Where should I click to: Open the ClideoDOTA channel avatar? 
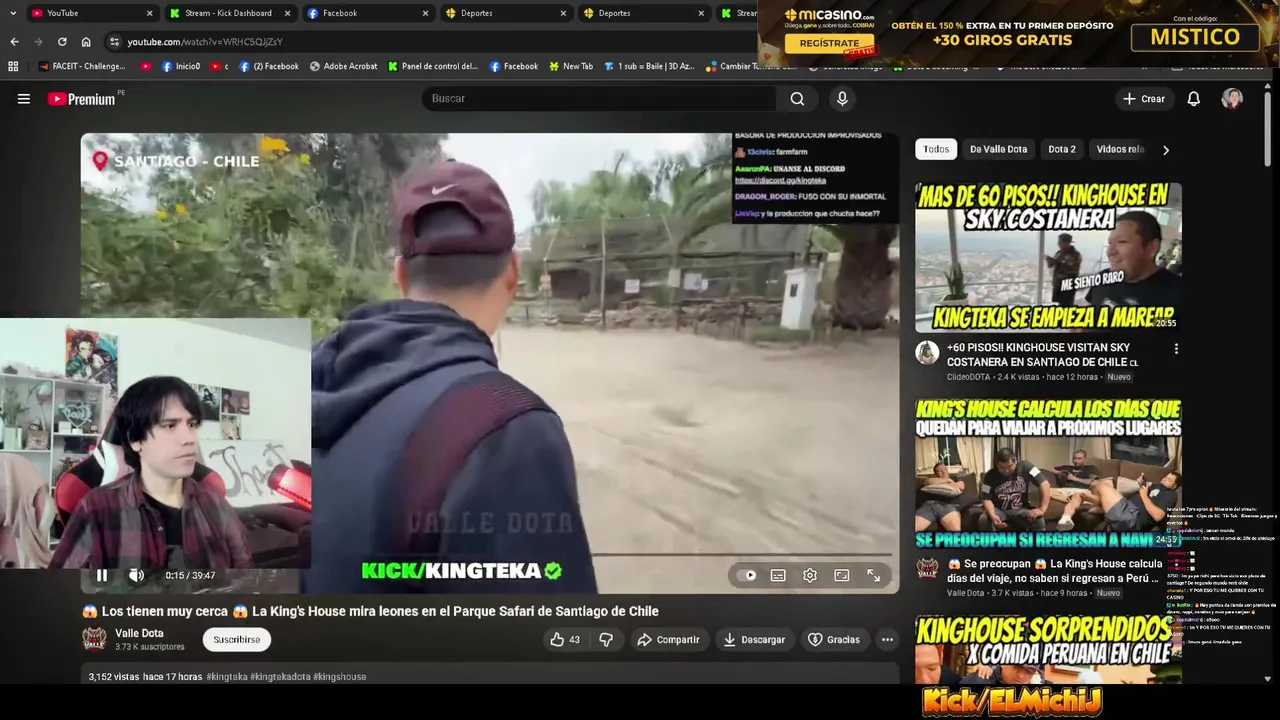928,353
